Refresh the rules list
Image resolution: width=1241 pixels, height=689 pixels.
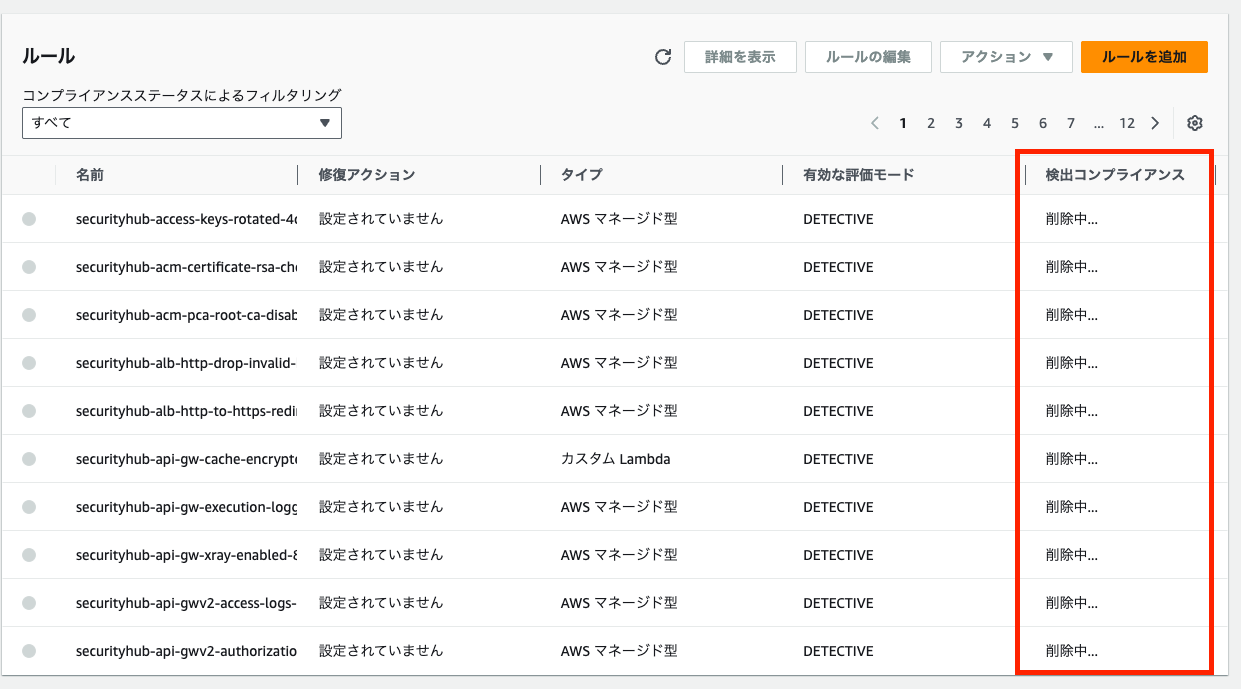662,57
